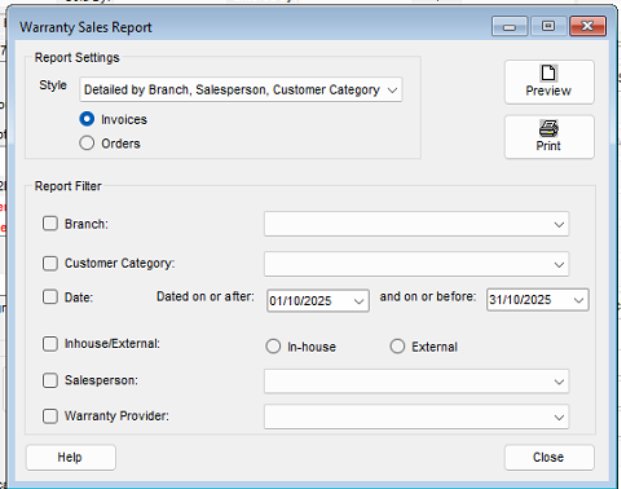Tick the Salesperson filter checkbox
The width and height of the screenshot is (621, 489).
pyautogui.click(x=50, y=381)
